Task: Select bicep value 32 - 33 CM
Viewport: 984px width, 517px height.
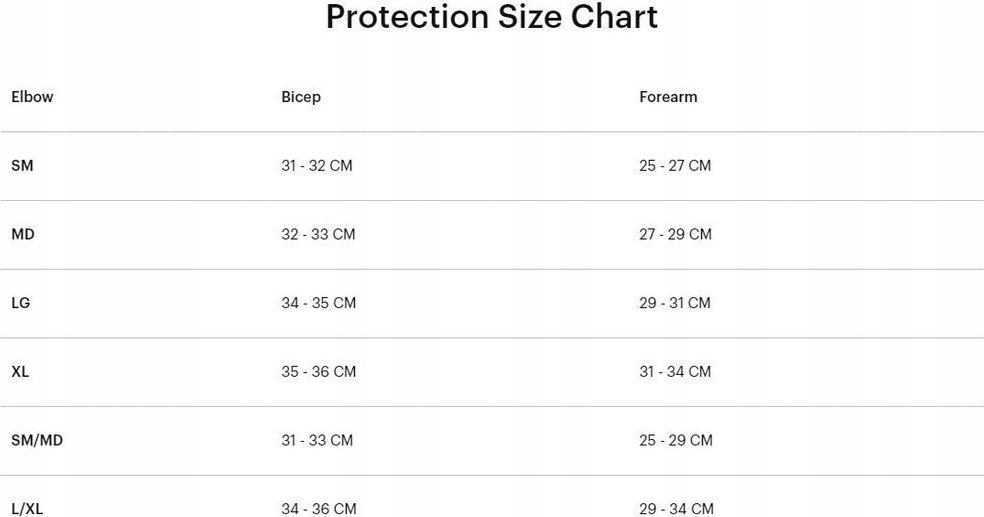Action: coord(318,234)
